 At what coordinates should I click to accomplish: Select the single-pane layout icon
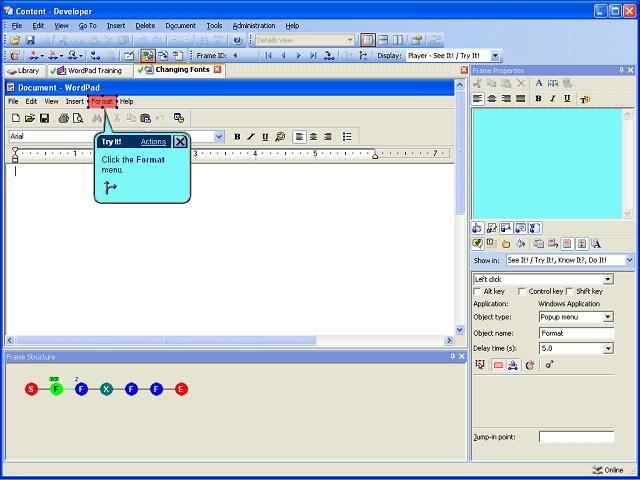(x=368, y=40)
